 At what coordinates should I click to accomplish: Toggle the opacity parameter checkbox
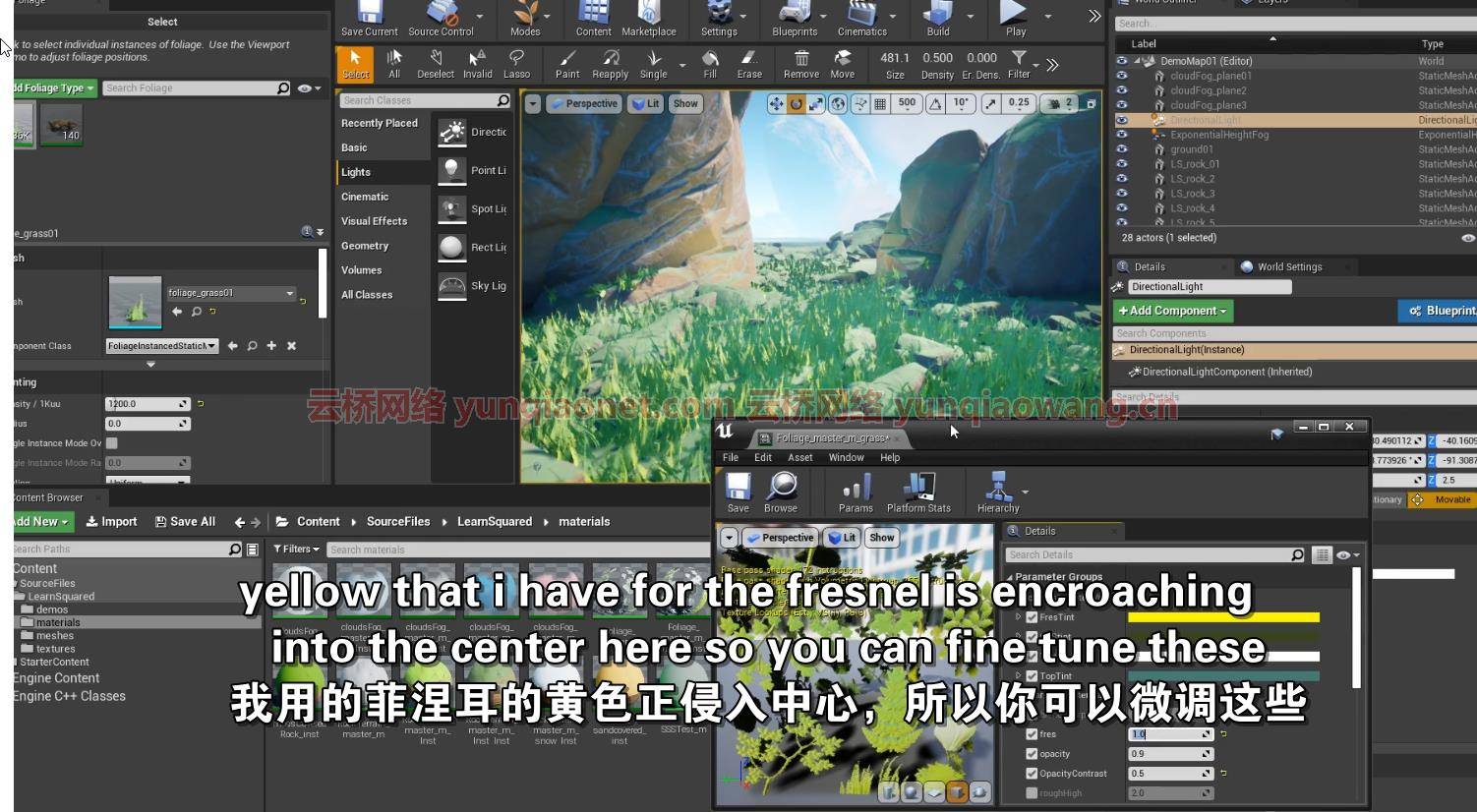point(1032,754)
